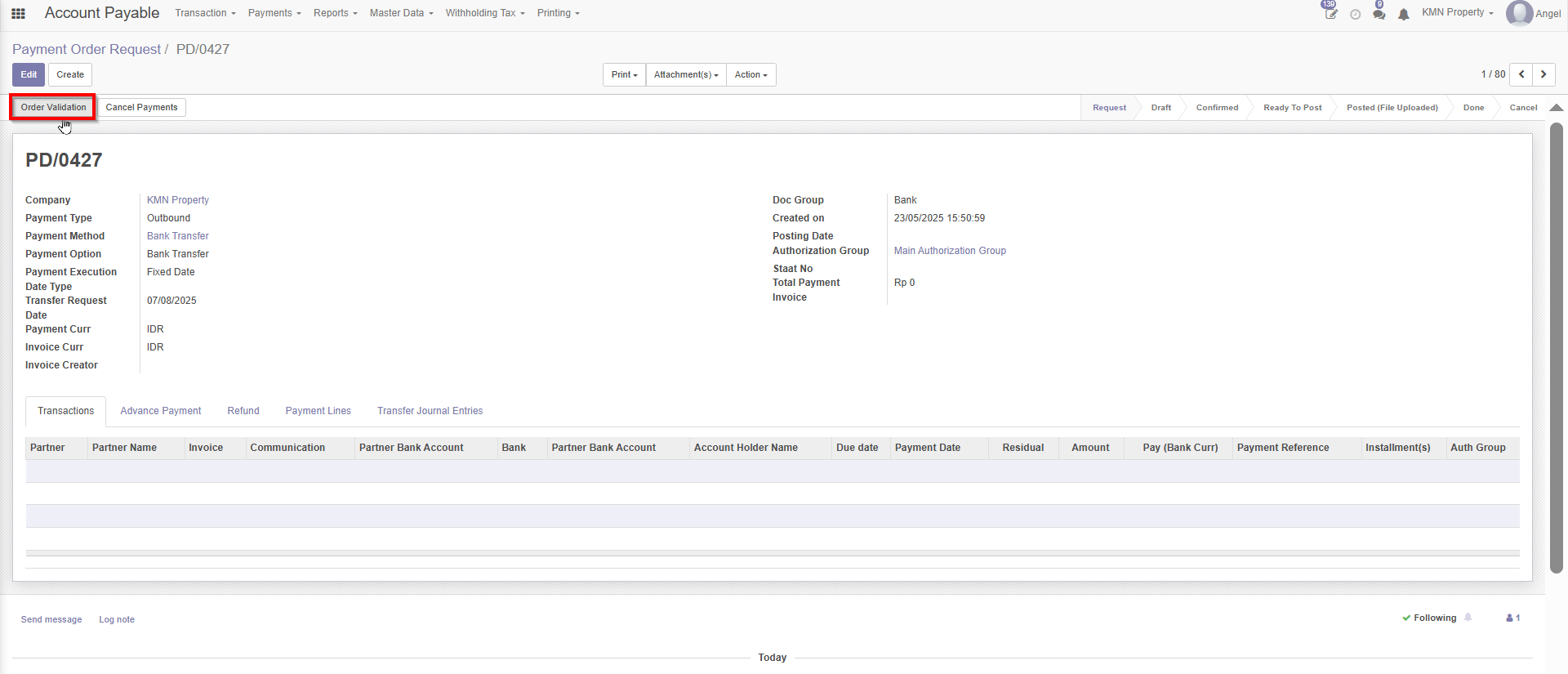Click the clock activity icon

[x=1355, y=15]
